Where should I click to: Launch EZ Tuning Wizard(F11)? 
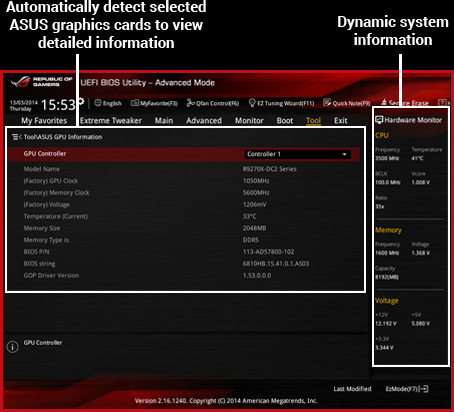click(x=282, y=103)
